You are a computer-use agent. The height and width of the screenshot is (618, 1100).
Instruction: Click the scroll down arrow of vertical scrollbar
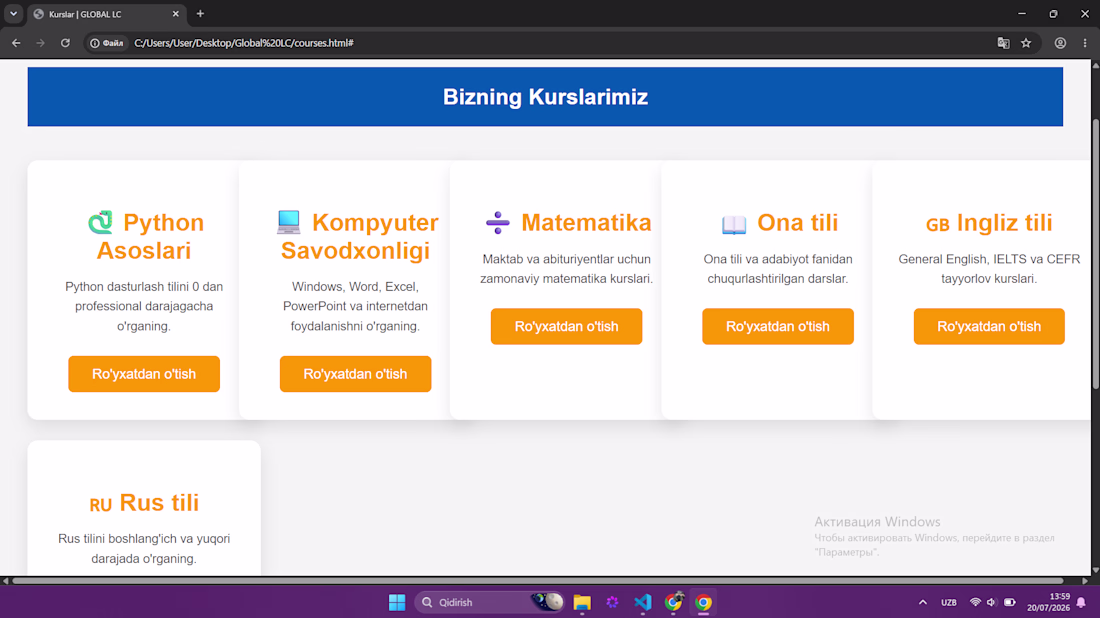(x=1095, y=570)
